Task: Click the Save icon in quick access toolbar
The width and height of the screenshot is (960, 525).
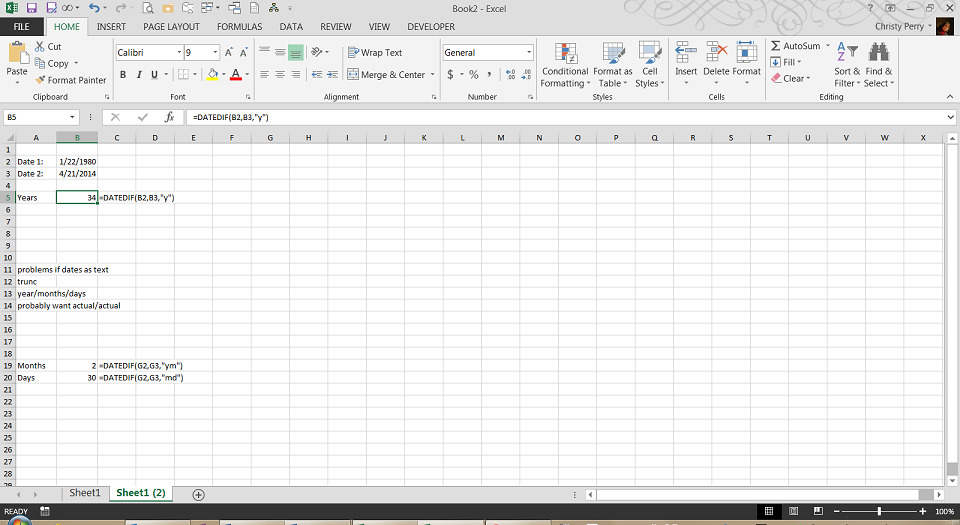Action: 31,8
